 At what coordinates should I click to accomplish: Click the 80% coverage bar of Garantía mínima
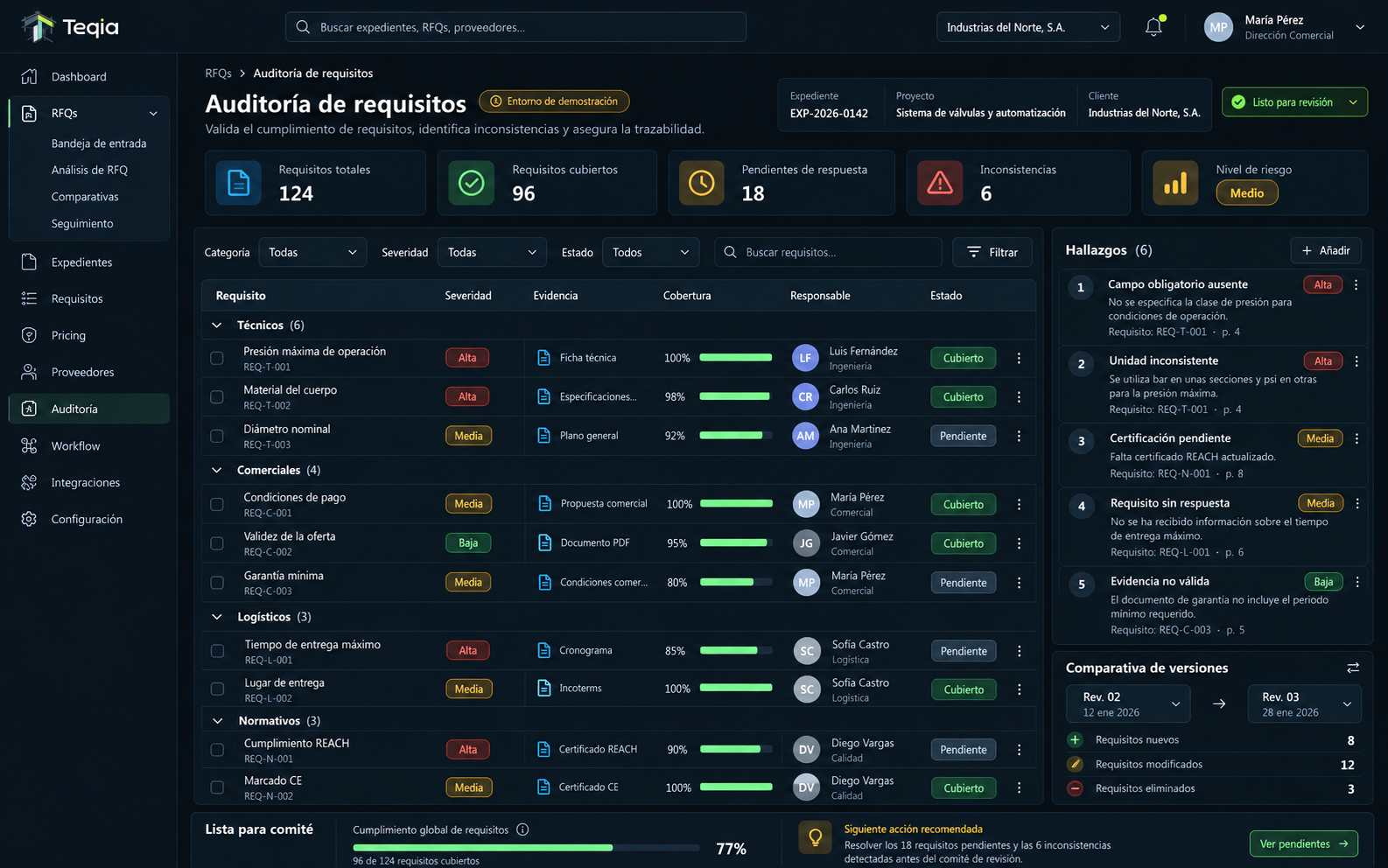click(x=736, y=583)
